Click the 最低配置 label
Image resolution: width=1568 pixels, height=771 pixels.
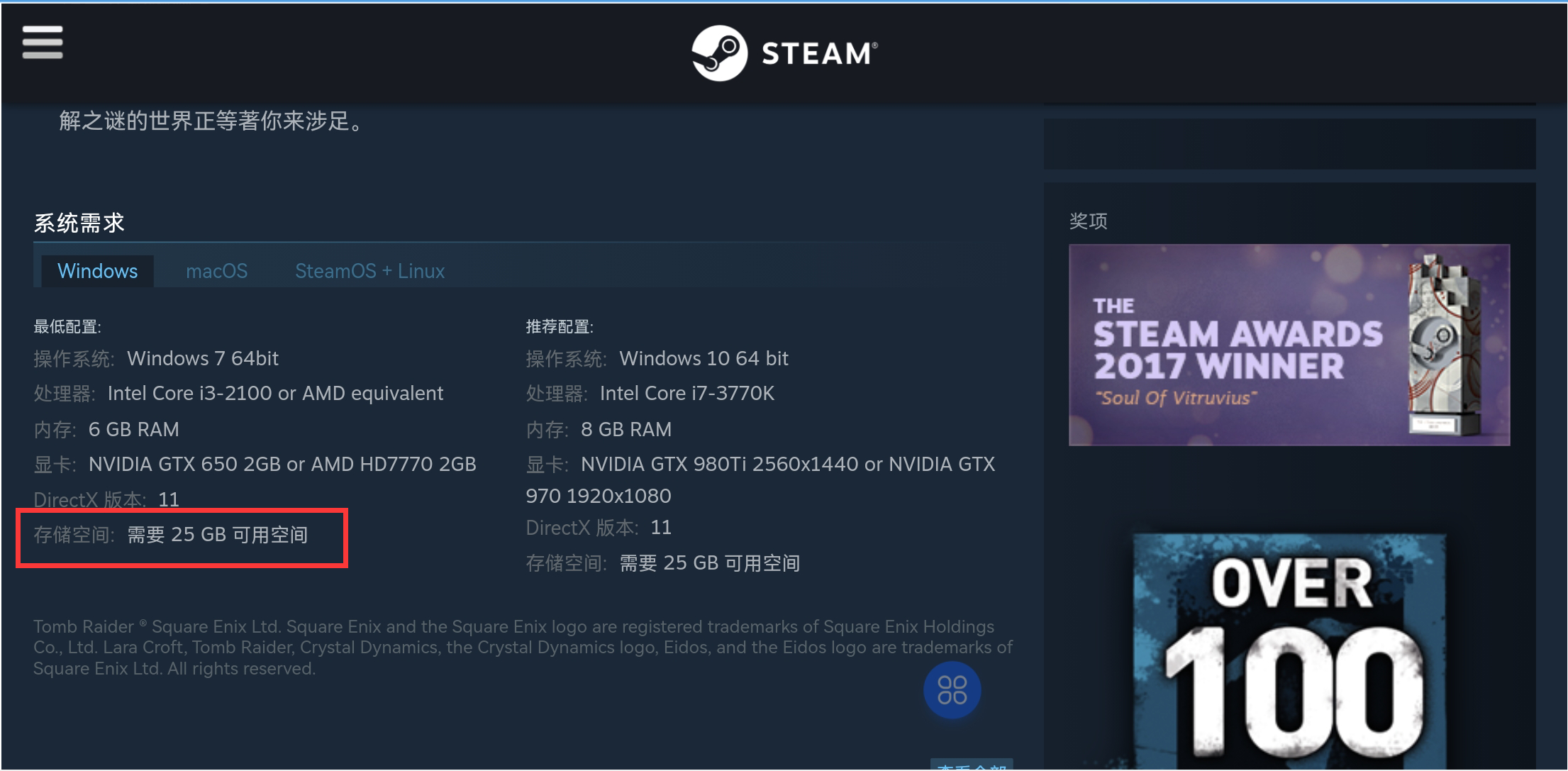(67, 326)
